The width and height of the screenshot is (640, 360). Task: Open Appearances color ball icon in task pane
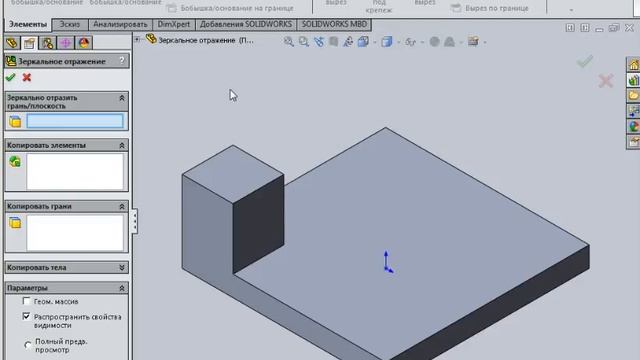pos(633,126)
